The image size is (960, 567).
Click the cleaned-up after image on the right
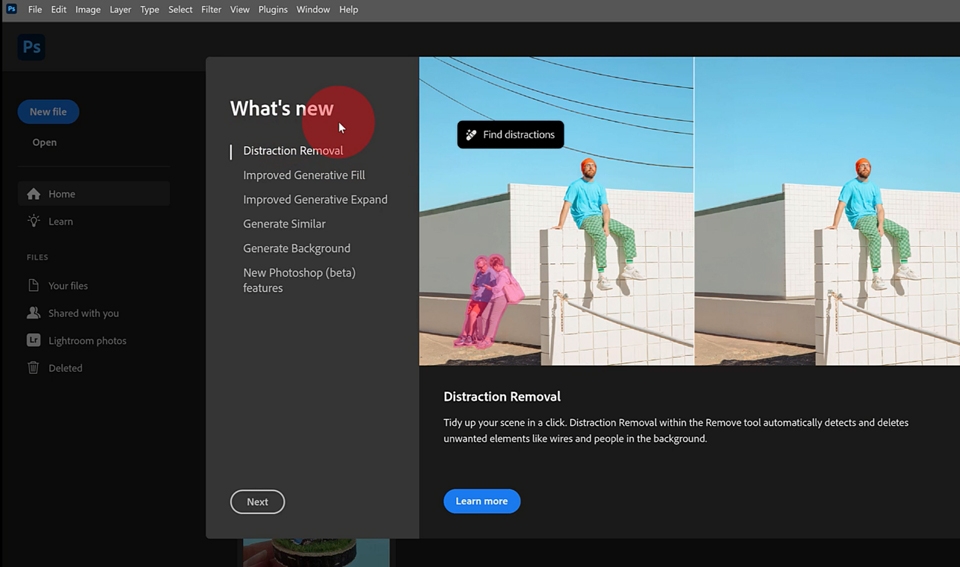click(x=827, y=211)
